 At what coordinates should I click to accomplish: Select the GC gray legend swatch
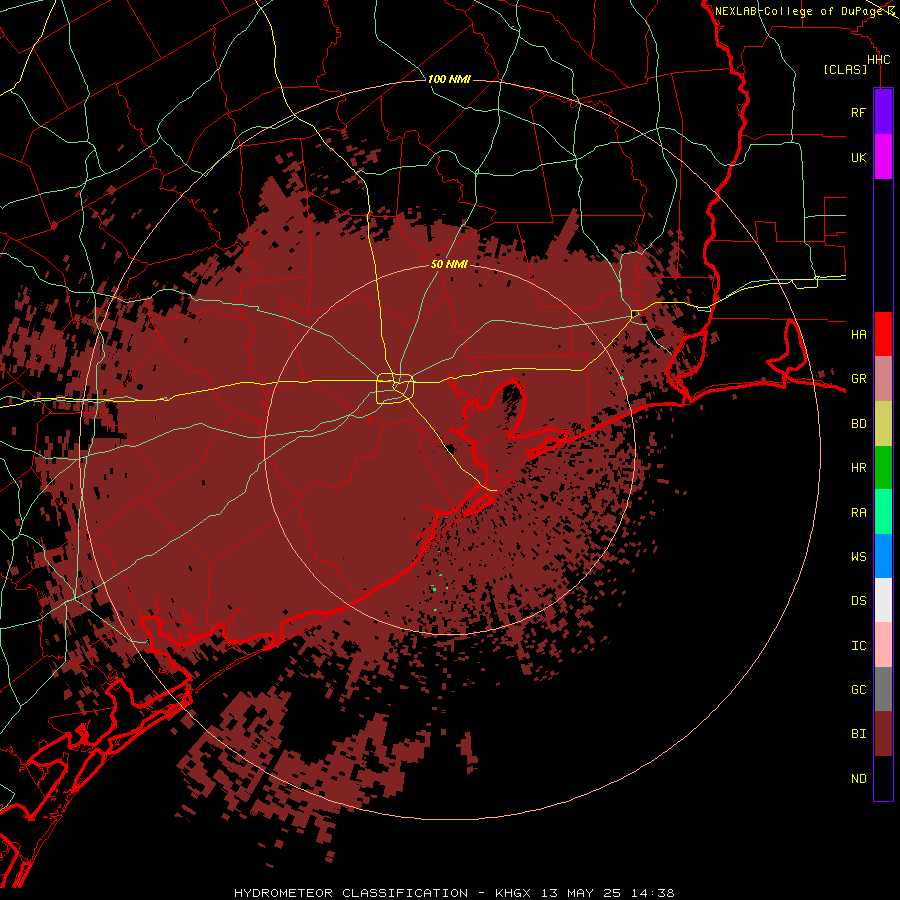point(883,689)
